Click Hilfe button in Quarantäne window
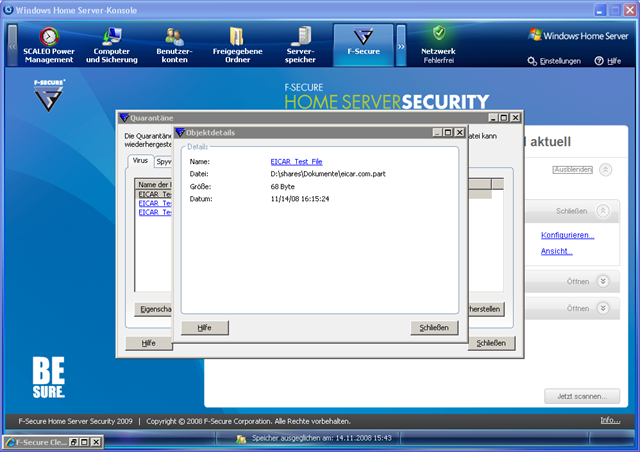Viewport: 640px width, 452px height. point(149,343)
